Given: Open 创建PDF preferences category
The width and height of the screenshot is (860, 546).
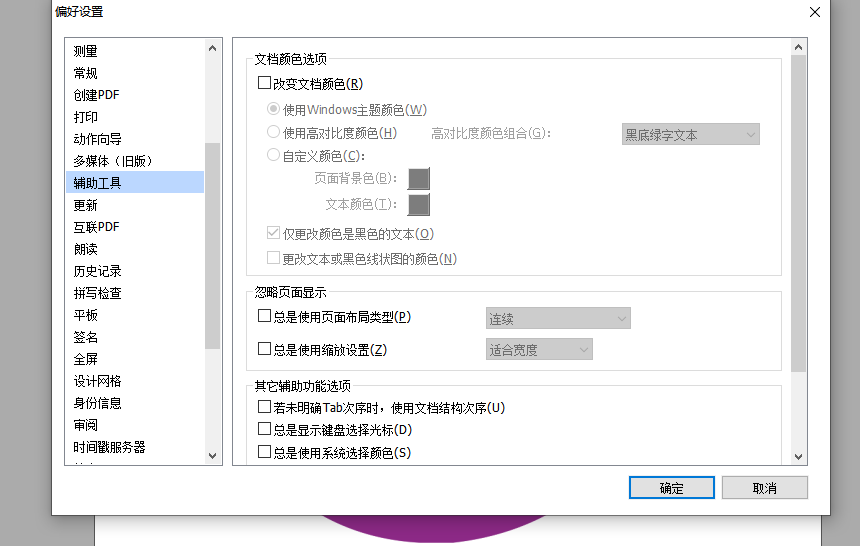Looking at the screenshot, I should click(135, 95).
